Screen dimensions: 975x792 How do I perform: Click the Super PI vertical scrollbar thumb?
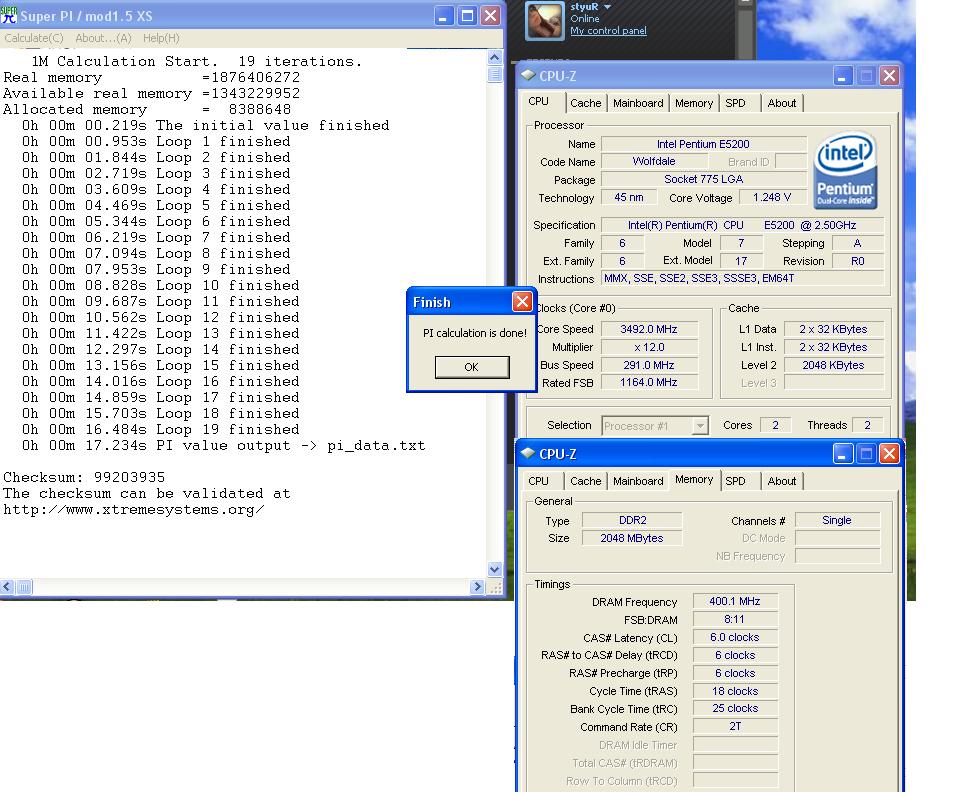point(494,75)
